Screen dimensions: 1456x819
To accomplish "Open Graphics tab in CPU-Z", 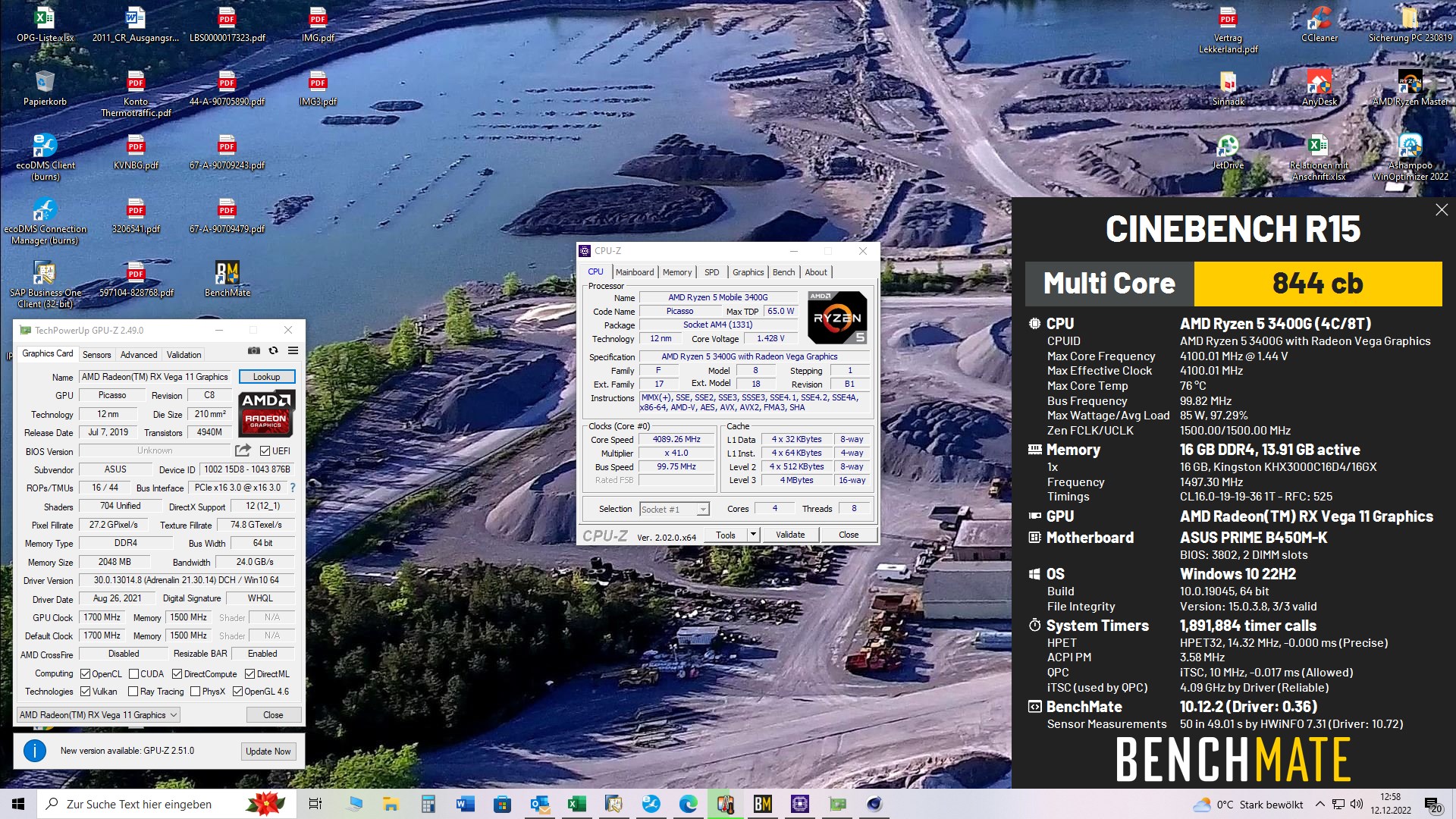I will click(748, 272).
